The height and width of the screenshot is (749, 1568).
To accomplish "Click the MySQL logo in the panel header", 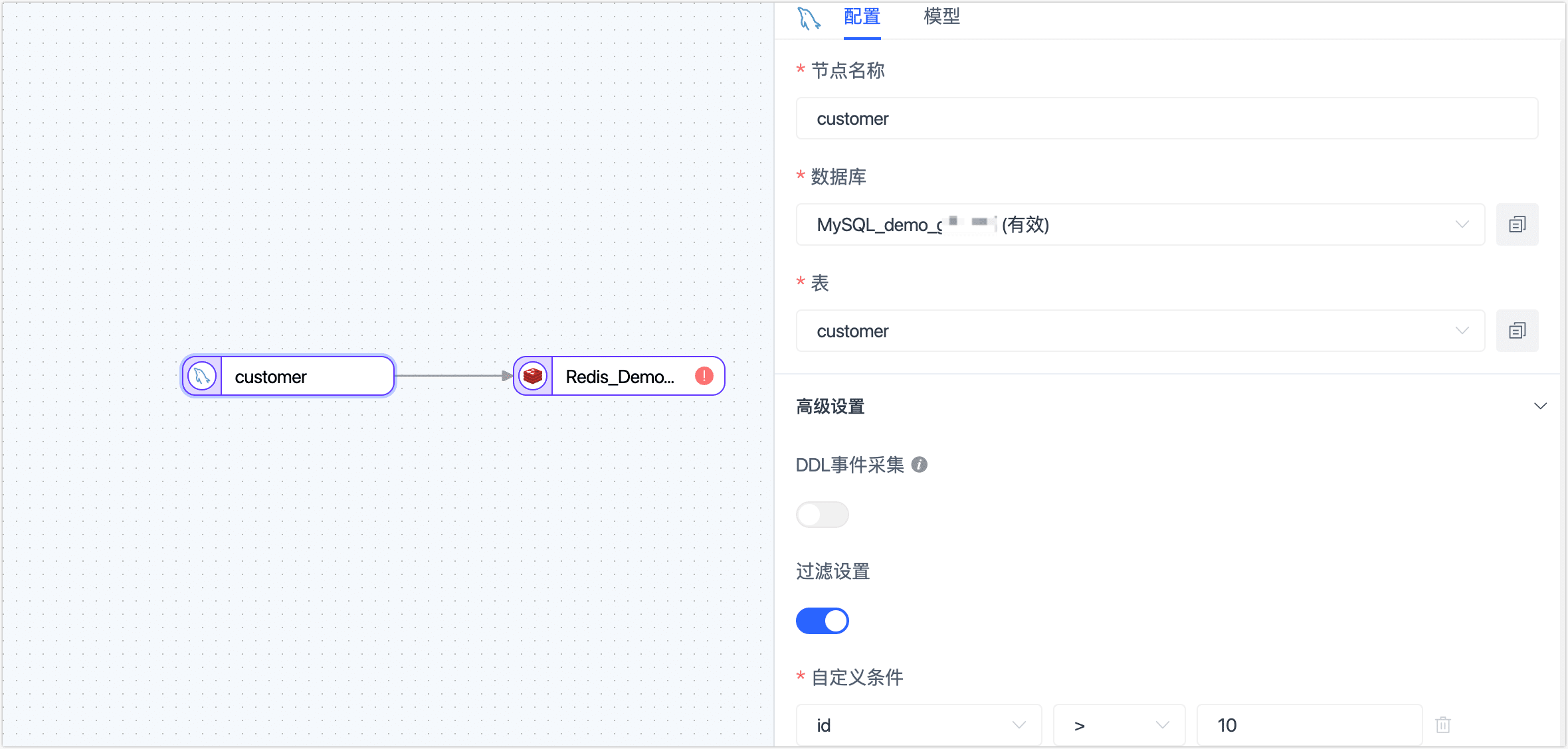I will click(809, 17).
